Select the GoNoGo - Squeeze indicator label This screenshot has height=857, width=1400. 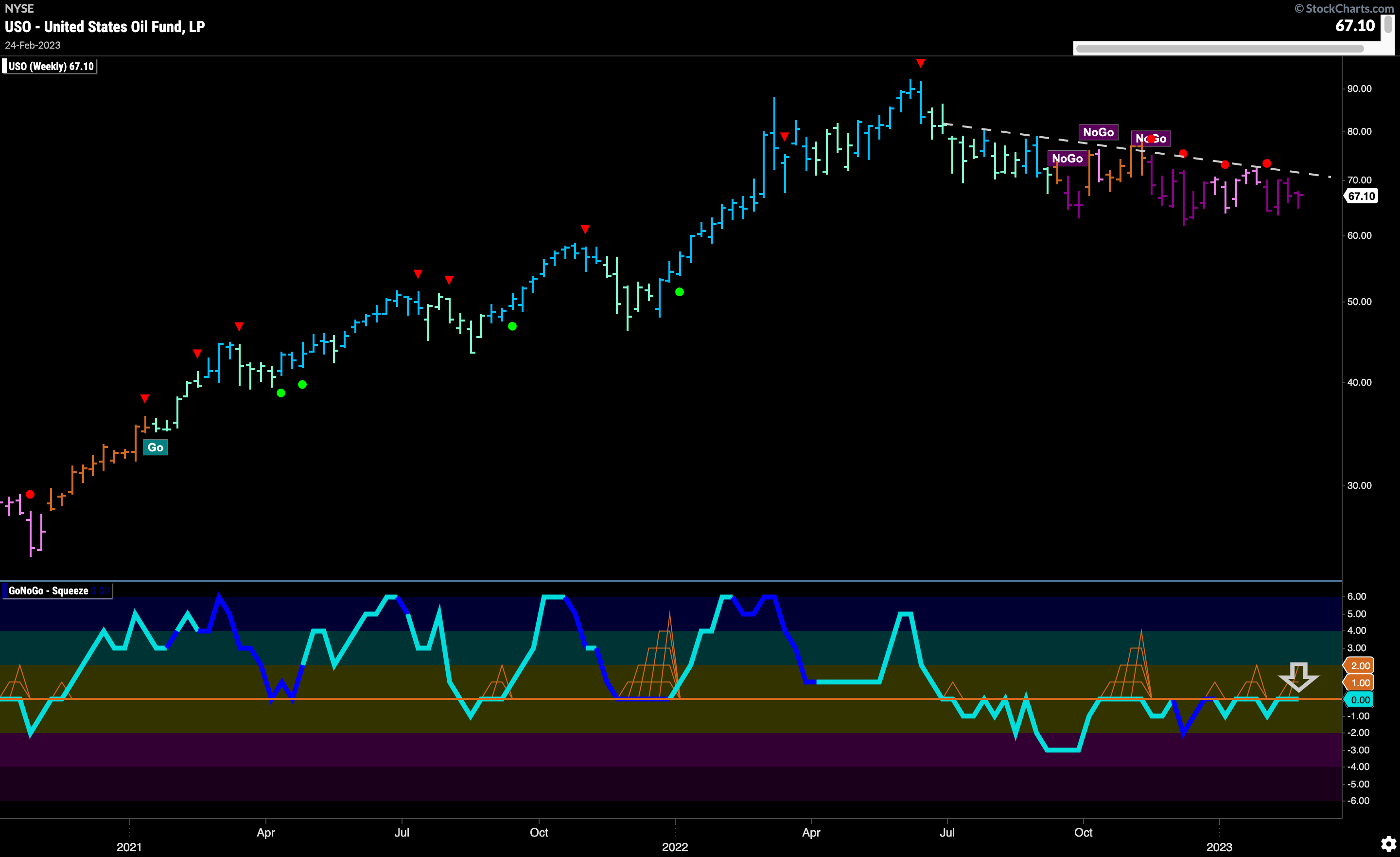[48, 590]
